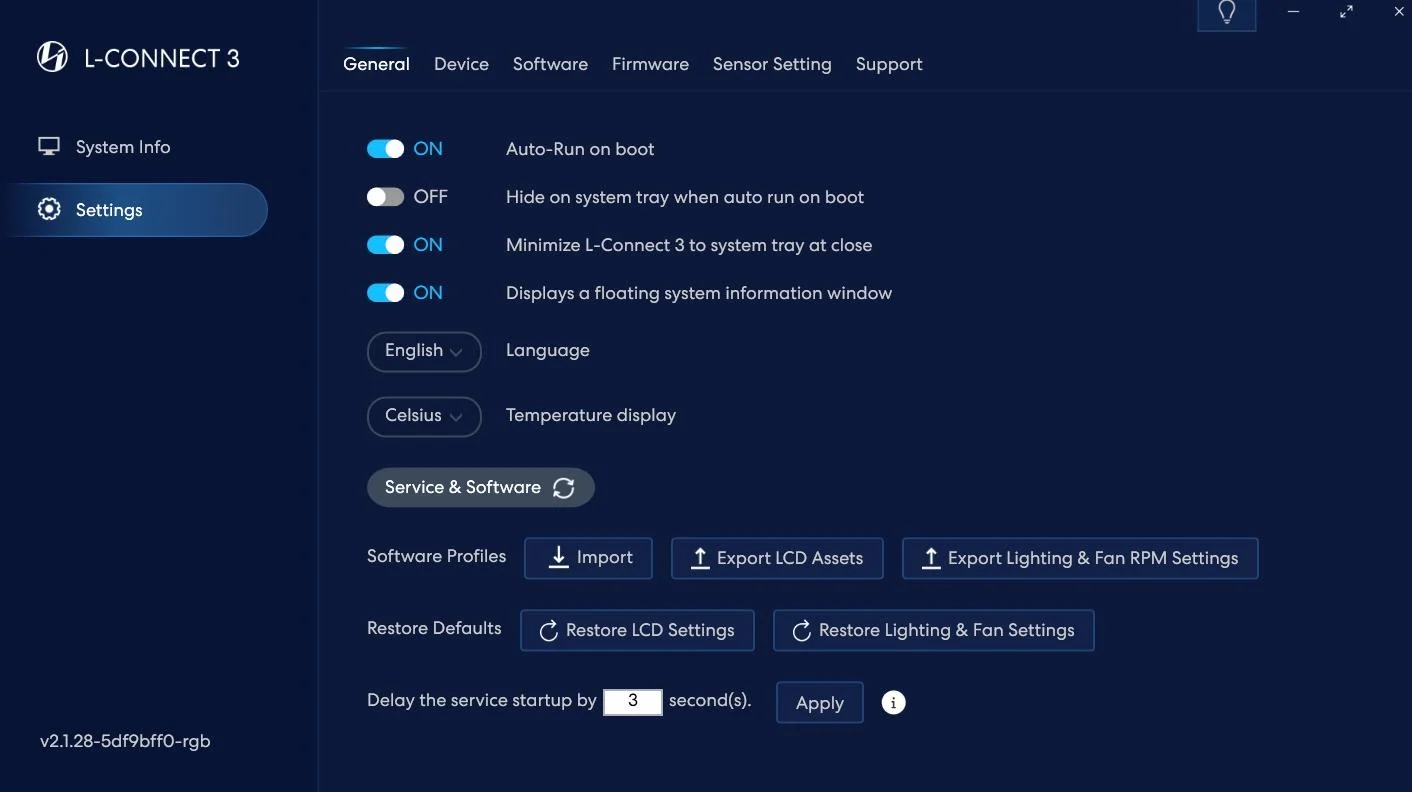Maximize the L-Connect 3 window
The image size is (1412, 792).
(x=1346, y=12)
